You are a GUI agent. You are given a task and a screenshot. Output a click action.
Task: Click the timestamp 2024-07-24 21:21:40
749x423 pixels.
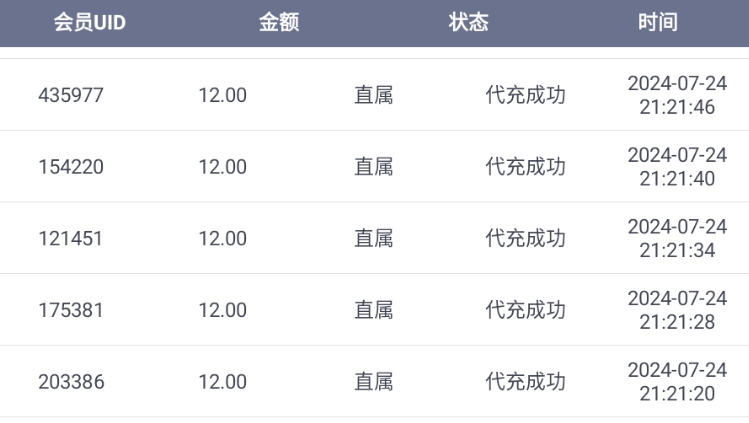(x=677, y=167)
